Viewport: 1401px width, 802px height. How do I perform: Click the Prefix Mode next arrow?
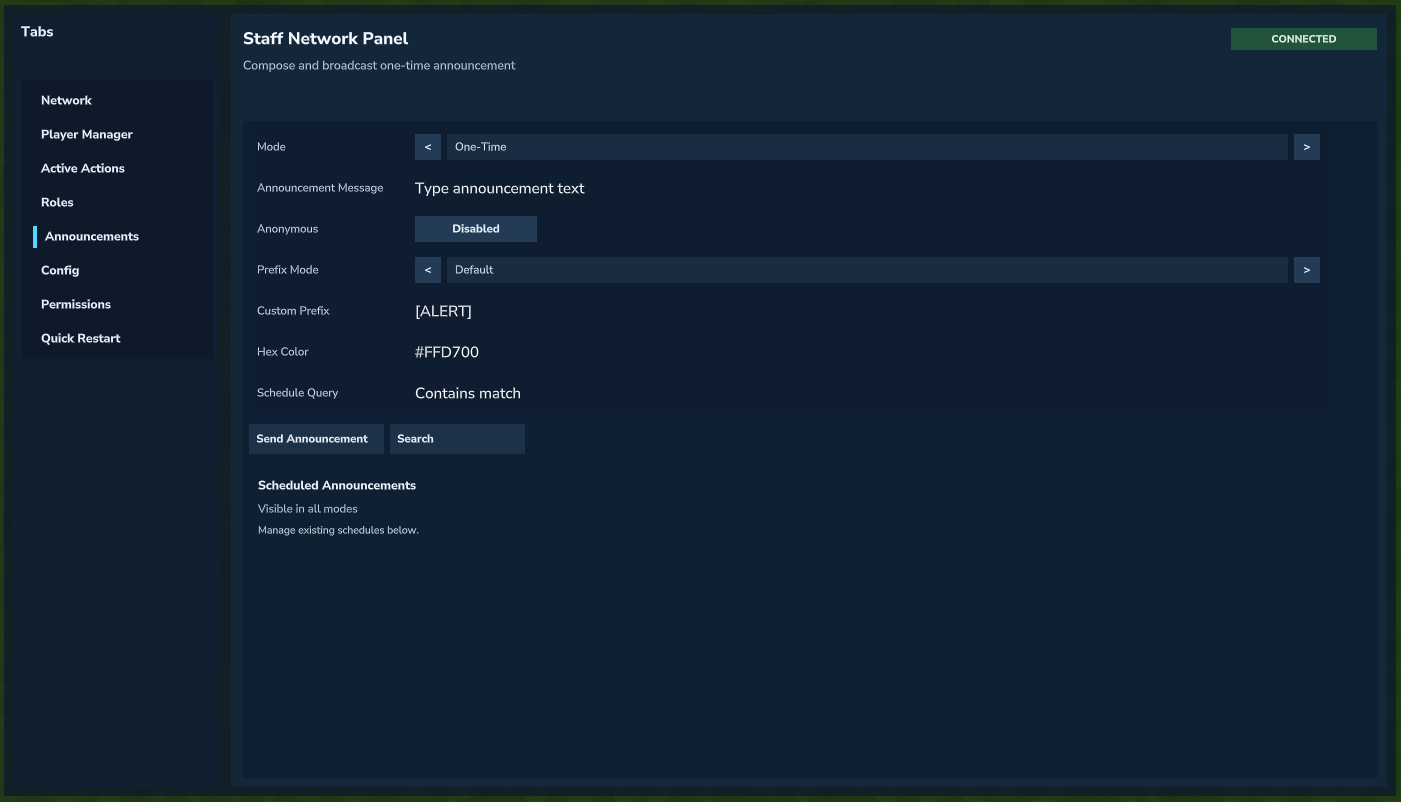(x=1306, y=270)
